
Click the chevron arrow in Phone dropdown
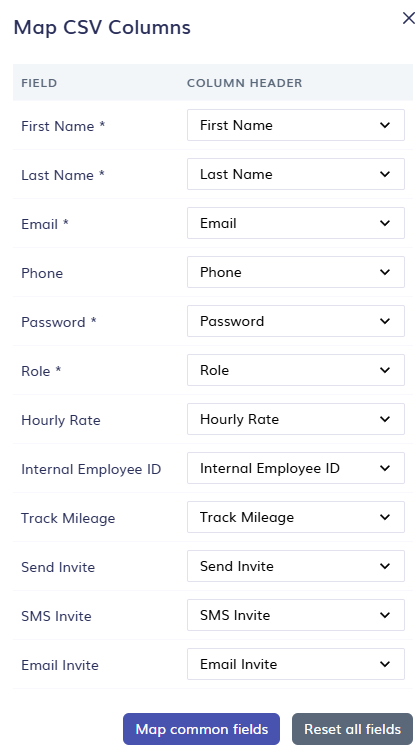(x=385, y=272)
